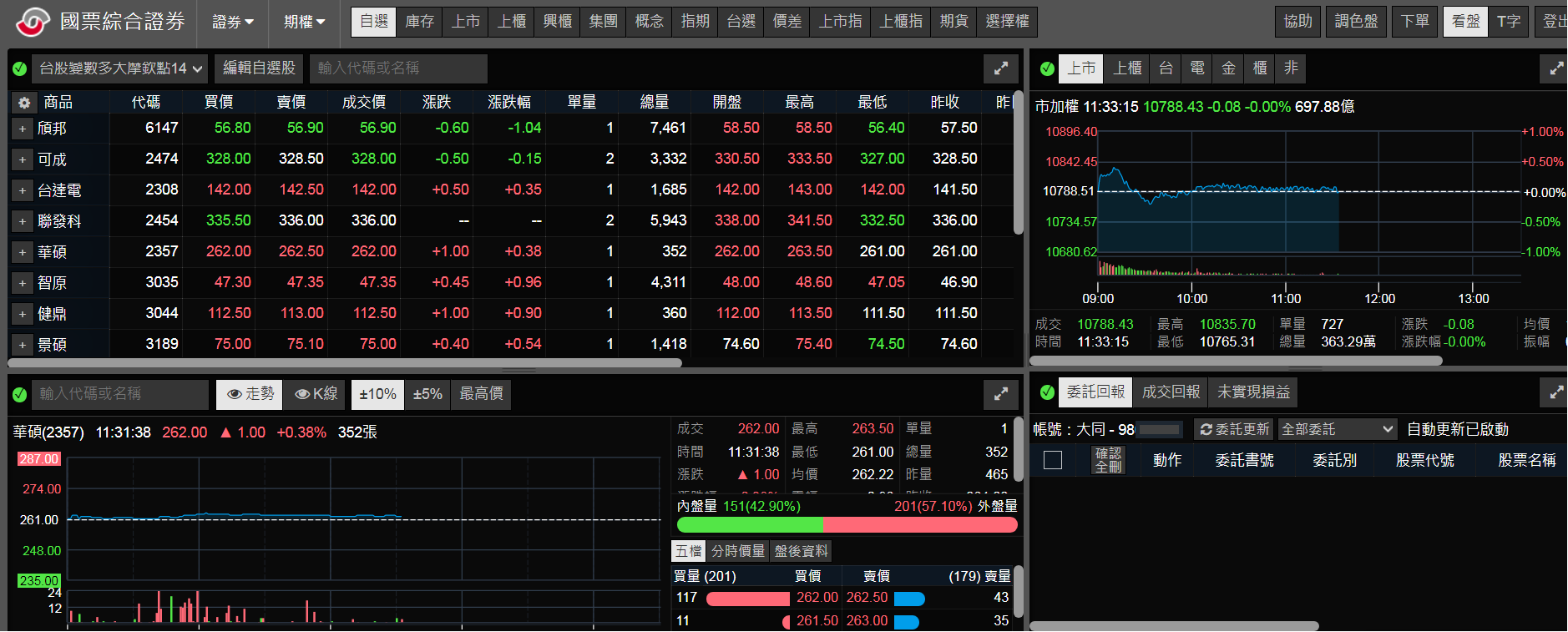Select the 自選 tab
The image size is (1568, 632).
click(x=373, y=22)
